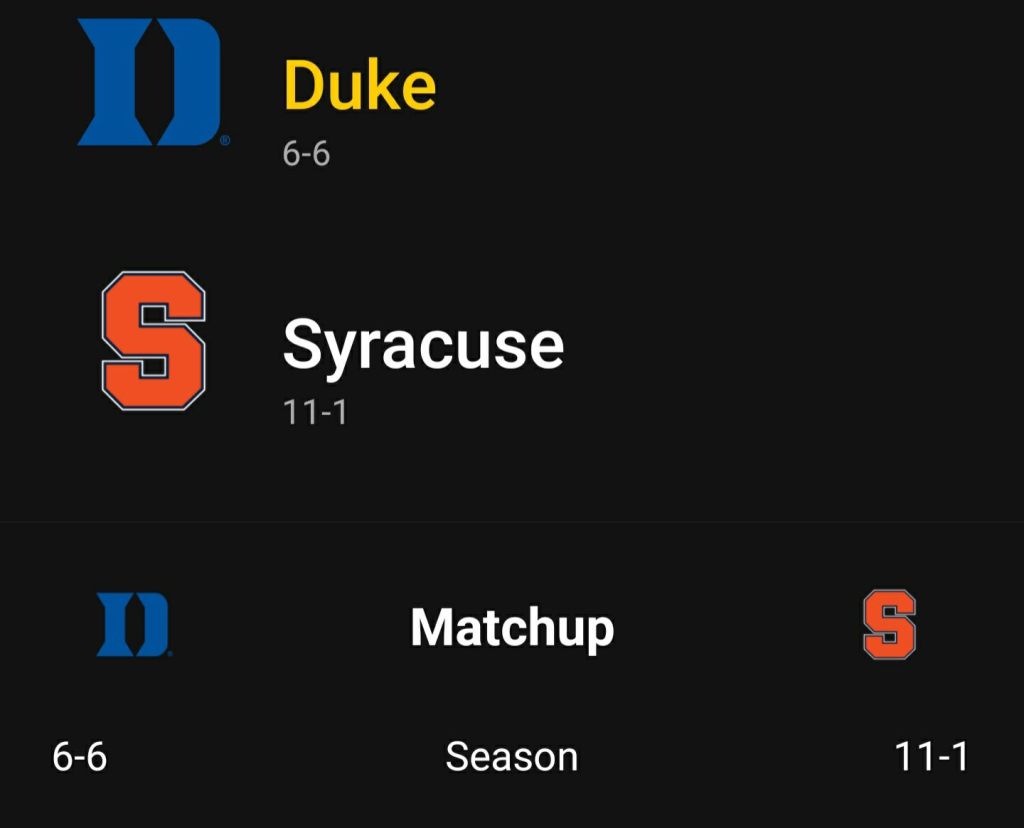
Task: Select the letter S in the Syracuse name
Action: pyautogui.click(x=304, y=345)
